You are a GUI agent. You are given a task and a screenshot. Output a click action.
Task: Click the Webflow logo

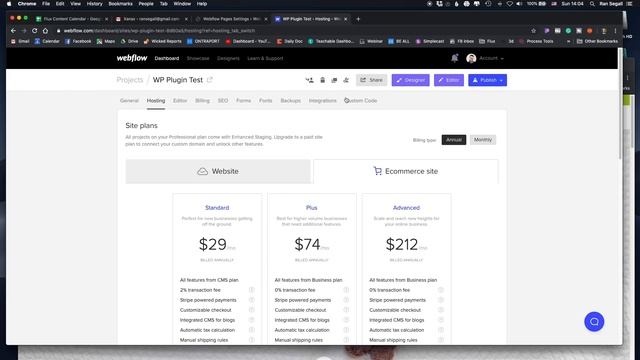(132, 58)
